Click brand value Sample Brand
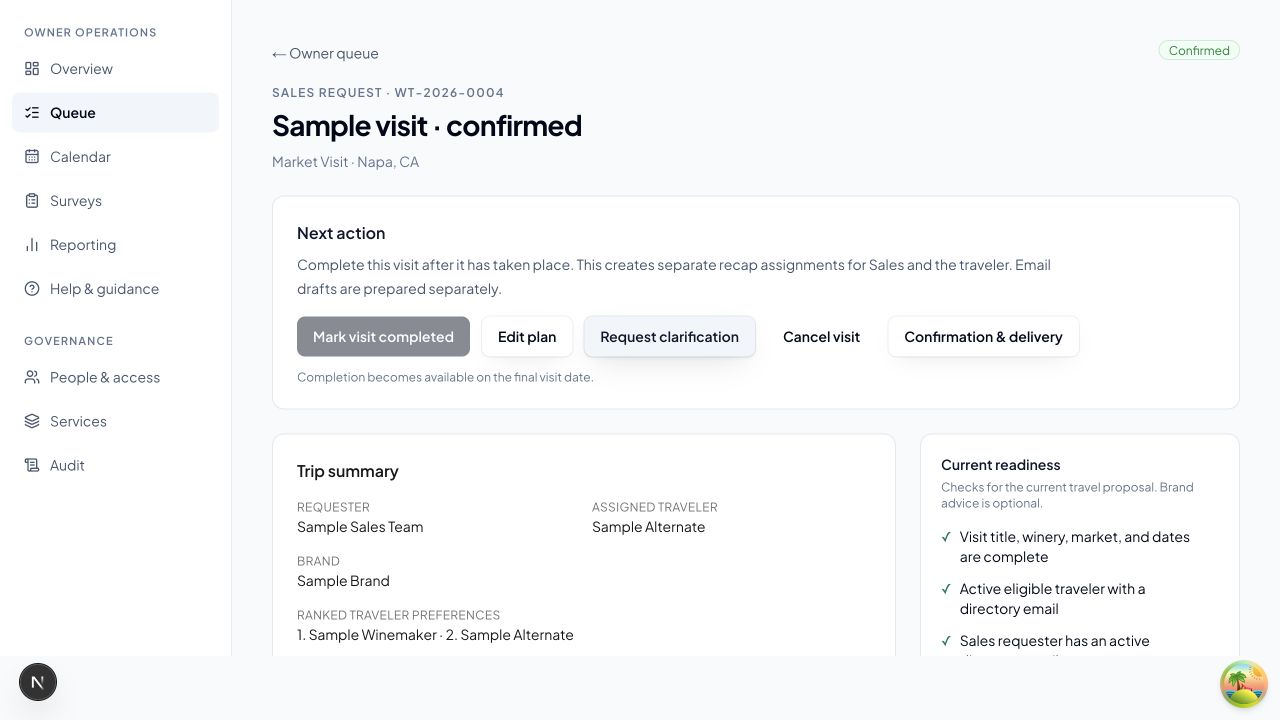 343,581
